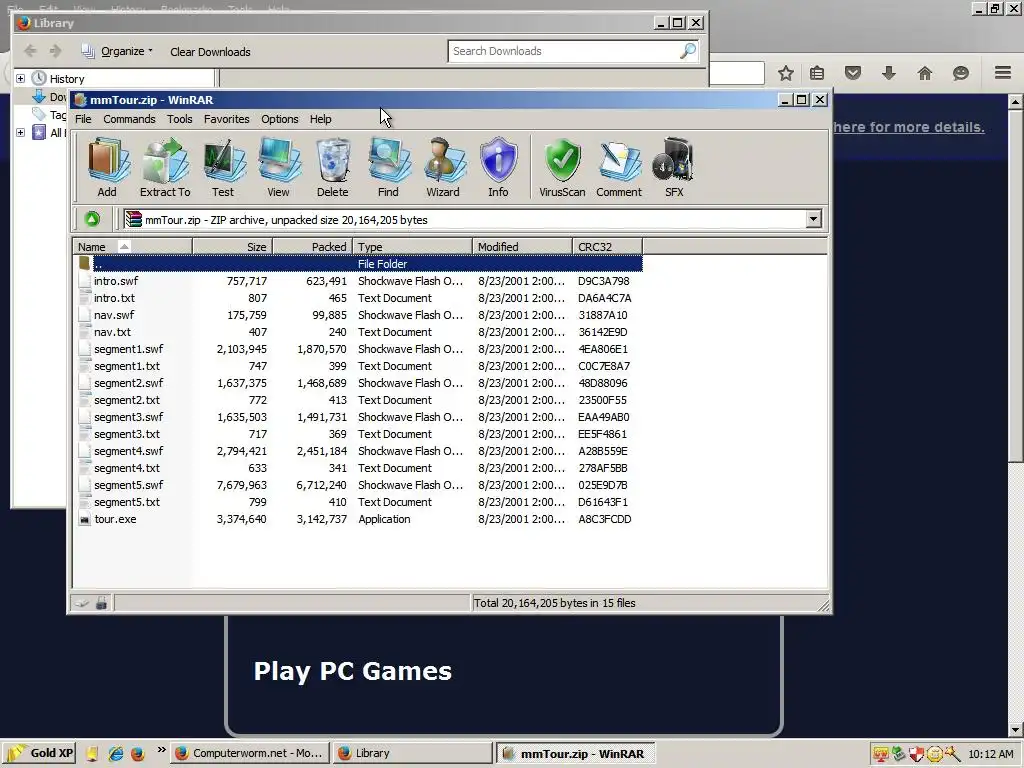This screenshot has height=768, width=1024.
Task: Select the parent folder '..' row
Action: pos(358,264)
